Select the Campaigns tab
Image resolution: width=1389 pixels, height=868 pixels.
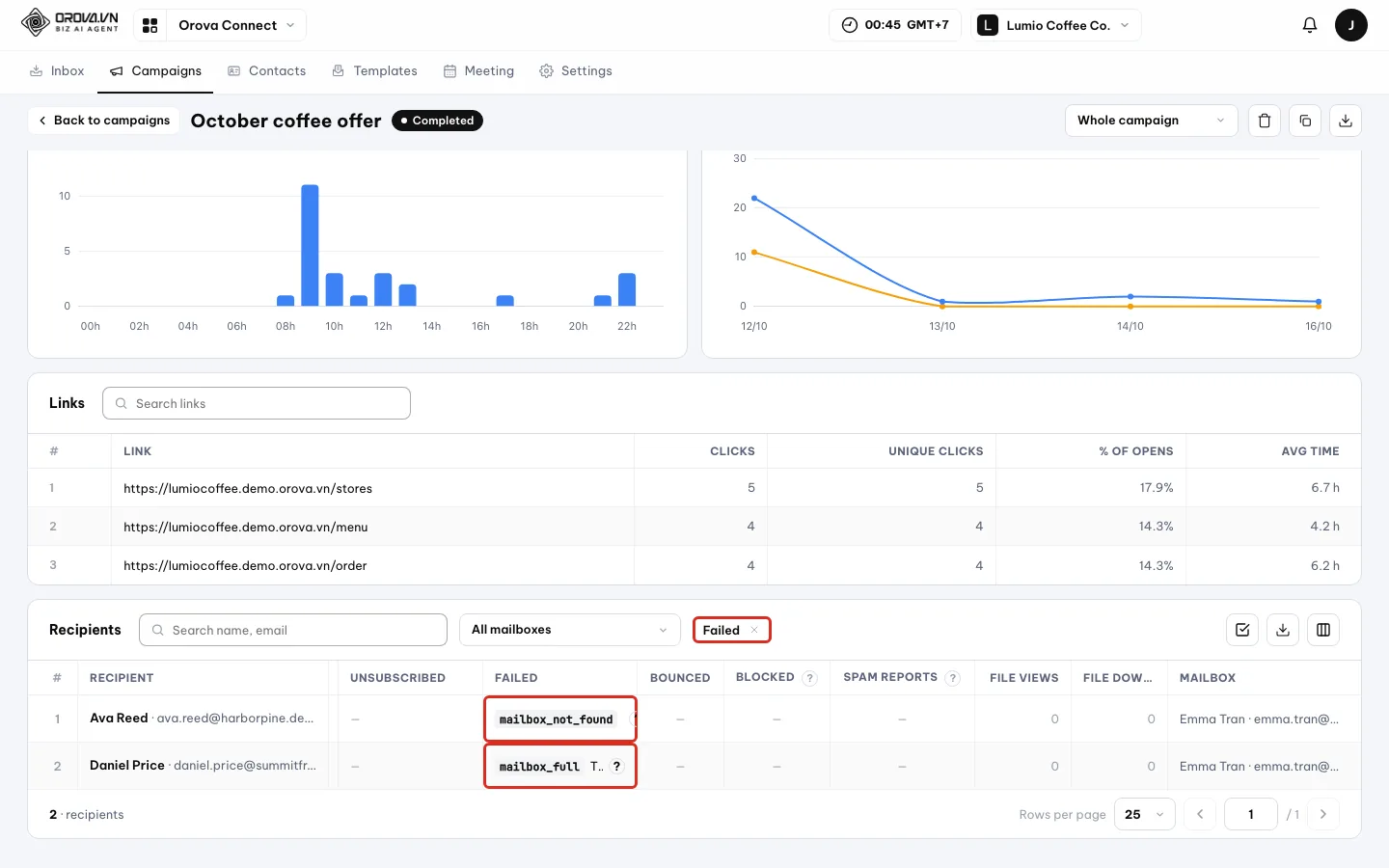point(155,71)
